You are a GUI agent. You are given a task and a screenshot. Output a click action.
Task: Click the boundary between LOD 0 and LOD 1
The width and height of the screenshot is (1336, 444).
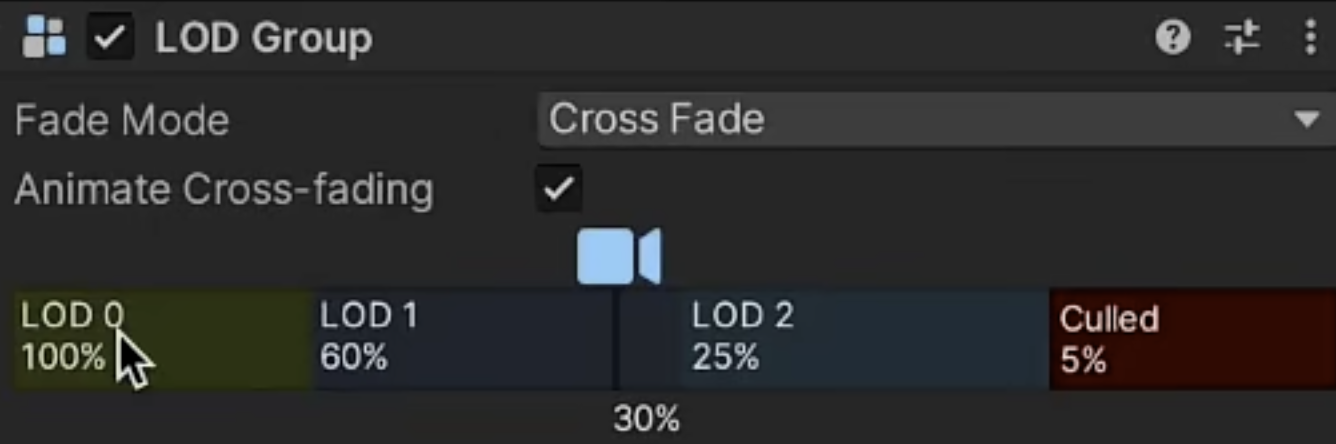pyautogui.click(x=314, y=340)
